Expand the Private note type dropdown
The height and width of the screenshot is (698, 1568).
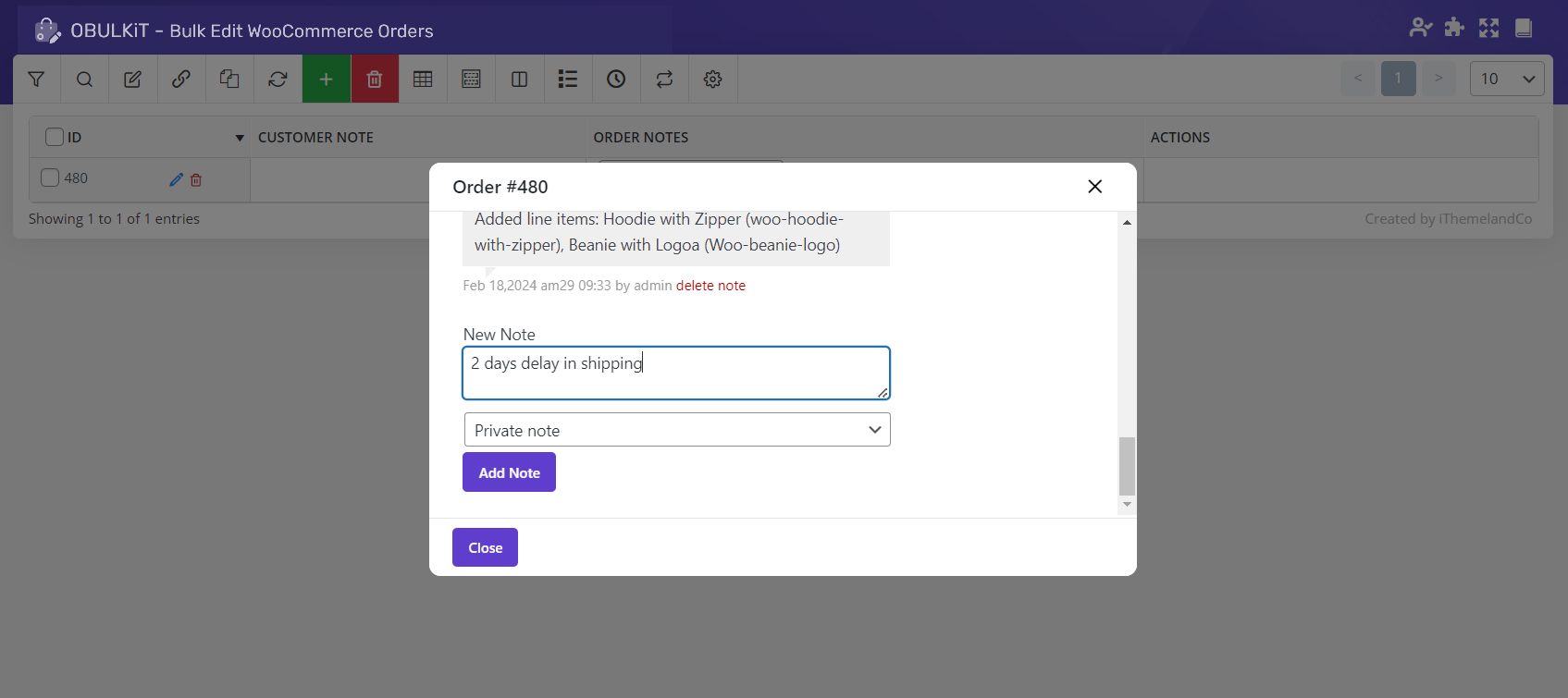676,430
